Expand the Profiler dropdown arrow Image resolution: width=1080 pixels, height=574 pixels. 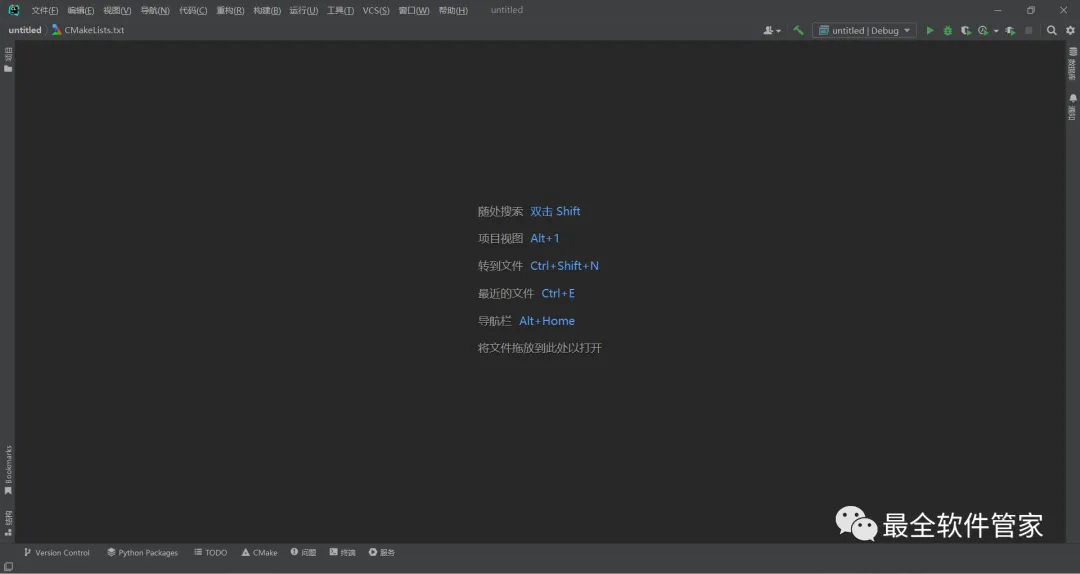[x=996, y=31]
